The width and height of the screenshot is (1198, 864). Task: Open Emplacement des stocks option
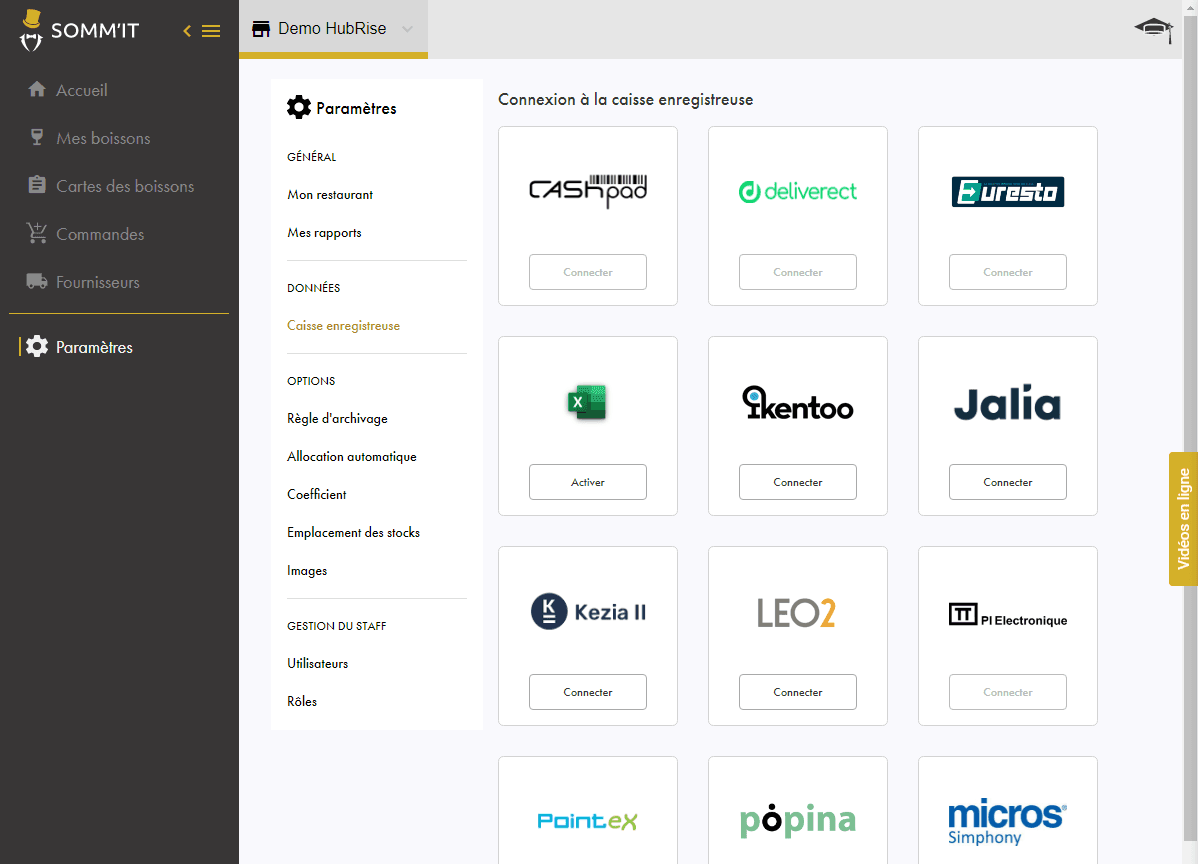pyautogui.click(x=354, y=532)
